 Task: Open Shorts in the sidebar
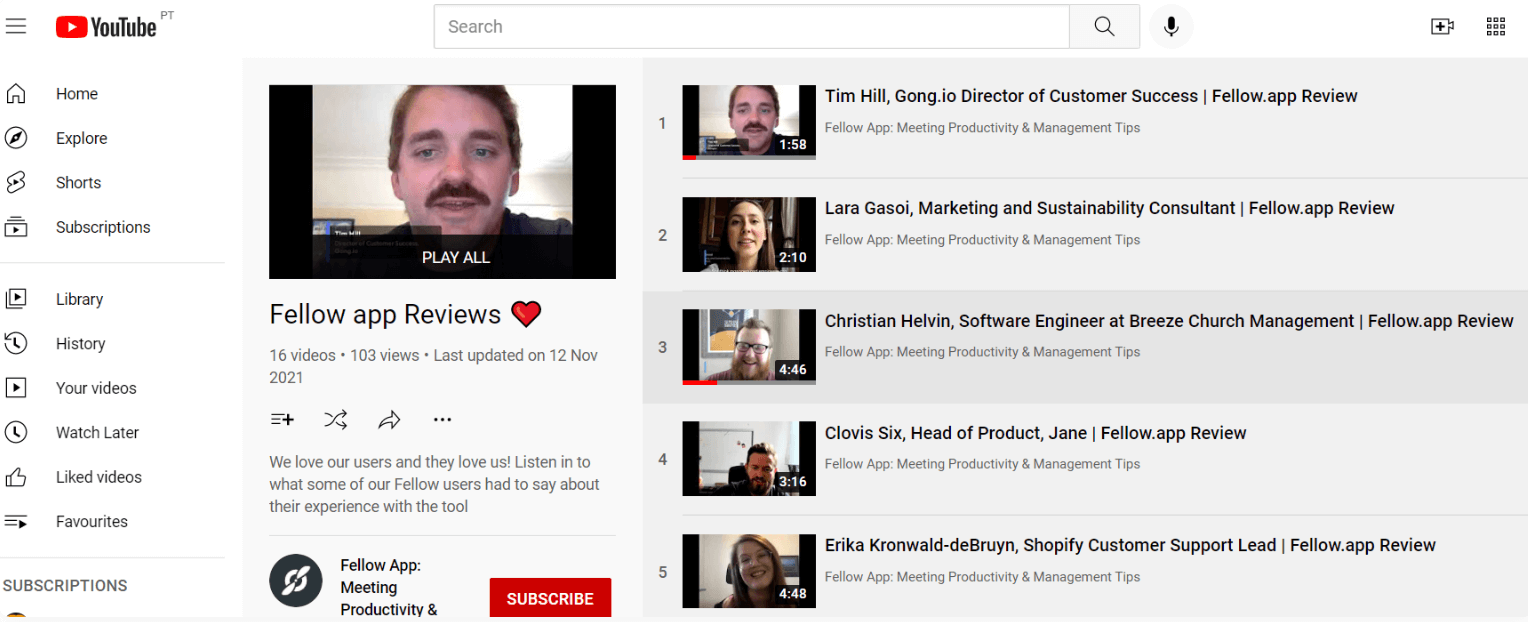click(79, 183)
